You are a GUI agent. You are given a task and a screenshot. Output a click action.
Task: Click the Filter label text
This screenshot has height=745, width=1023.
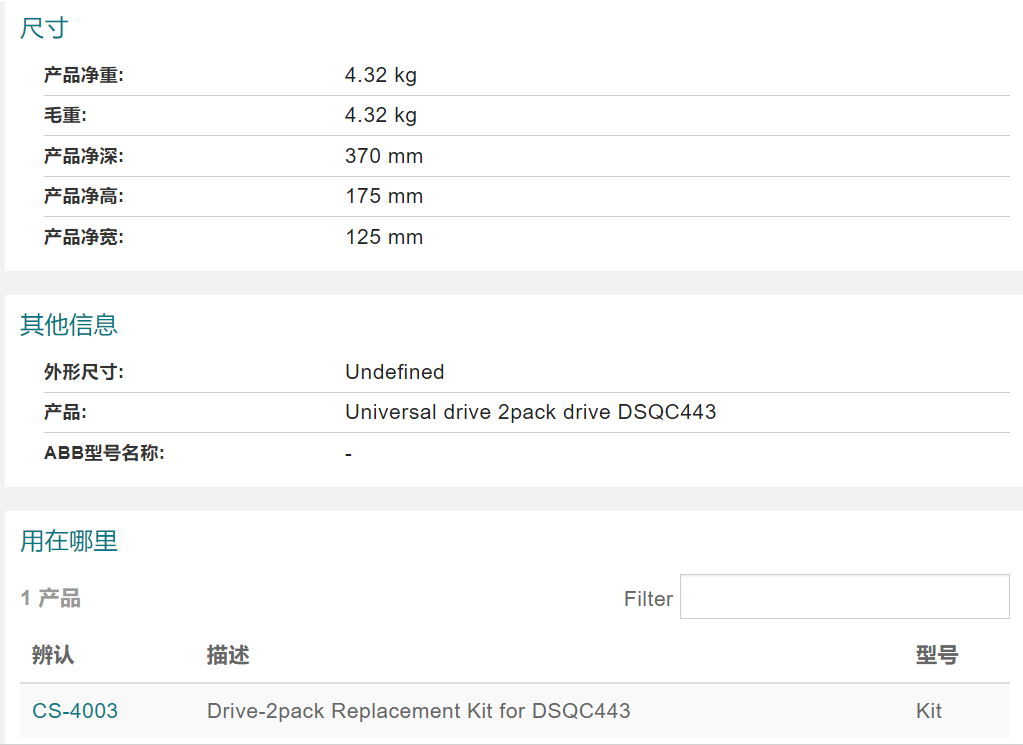[x=648, y=598]
